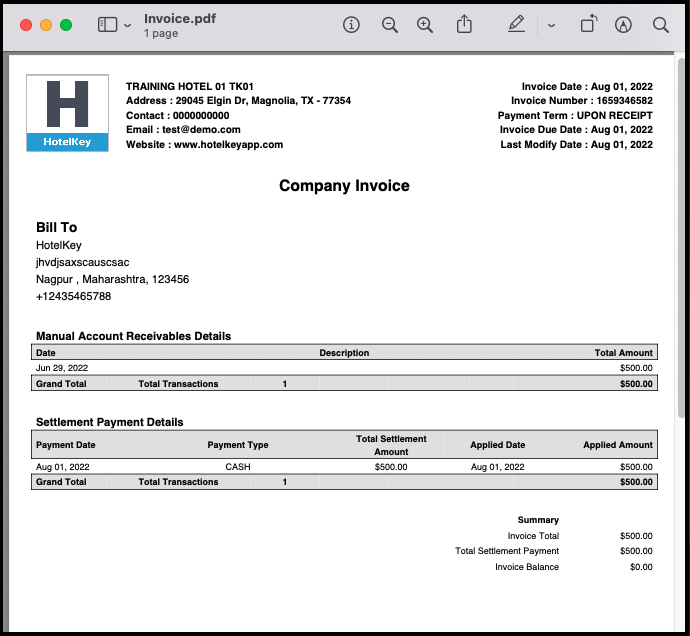Viewport: 690px width, 636px height.
Task: Click the www.hotelkeyapp.com website text
Action: click(x=228, y=145)
